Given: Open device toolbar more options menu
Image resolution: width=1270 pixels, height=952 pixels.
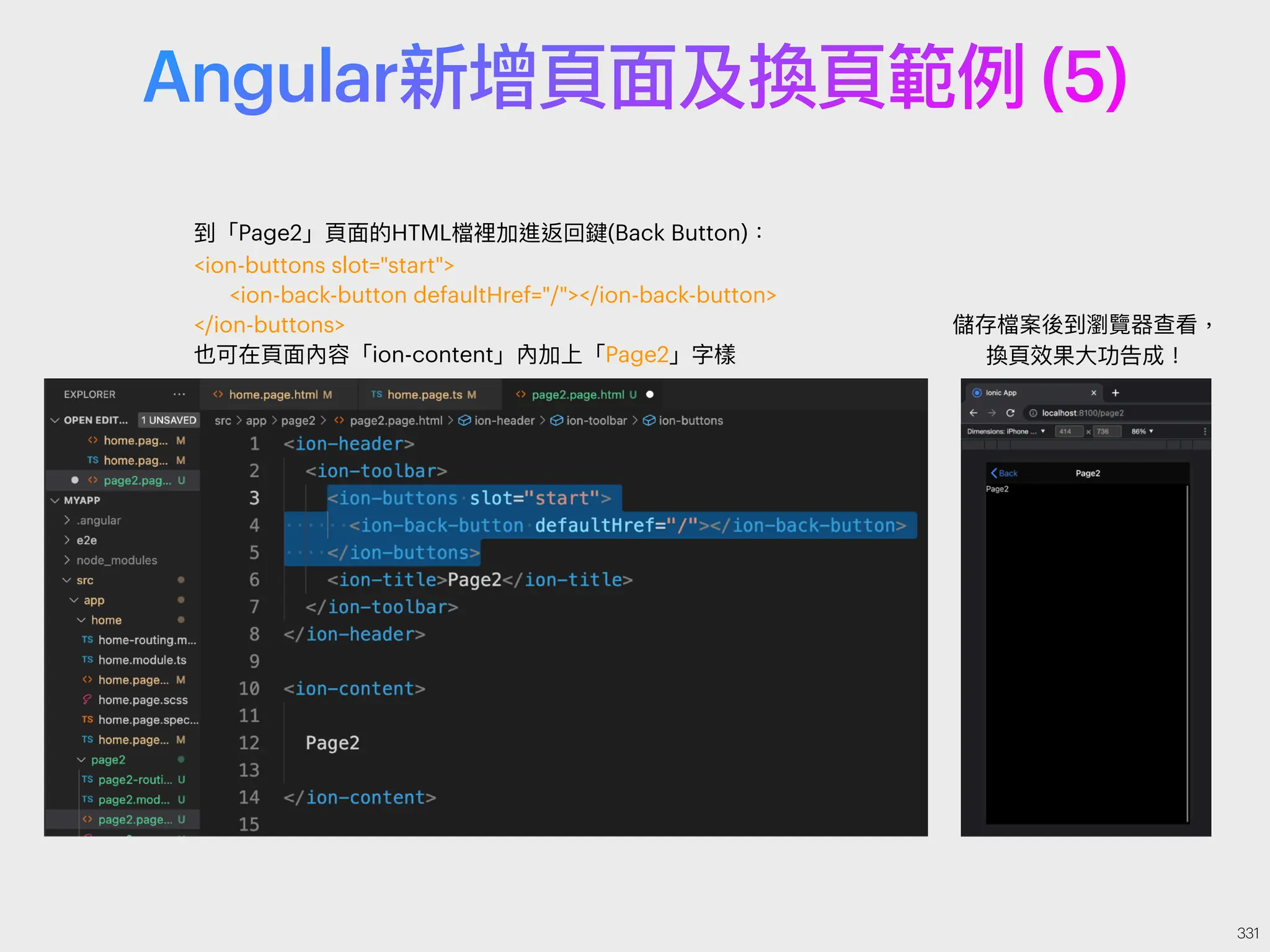Looking at the screenshot, I should [x=1205, y=431].
